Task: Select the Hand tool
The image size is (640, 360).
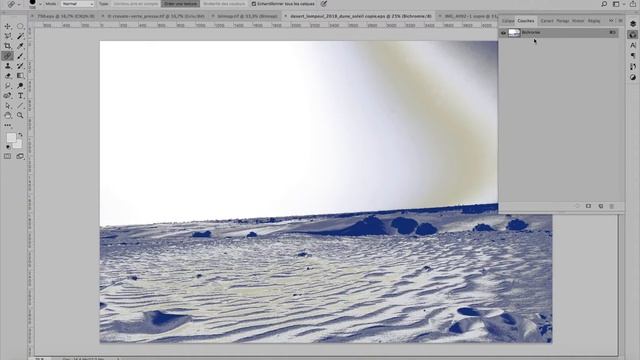Action: 8,116
